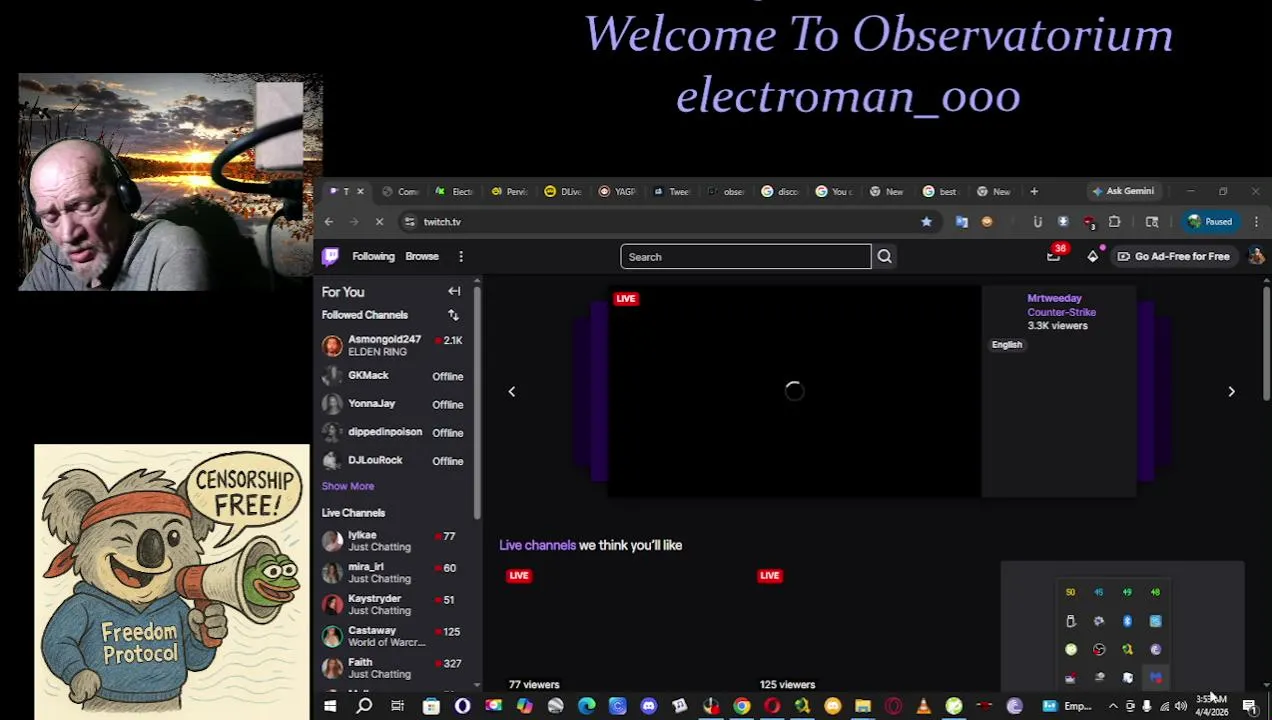This screenshot has height=720, width=1272.
Task: Open the Browse page
Action: click(422, 257)
